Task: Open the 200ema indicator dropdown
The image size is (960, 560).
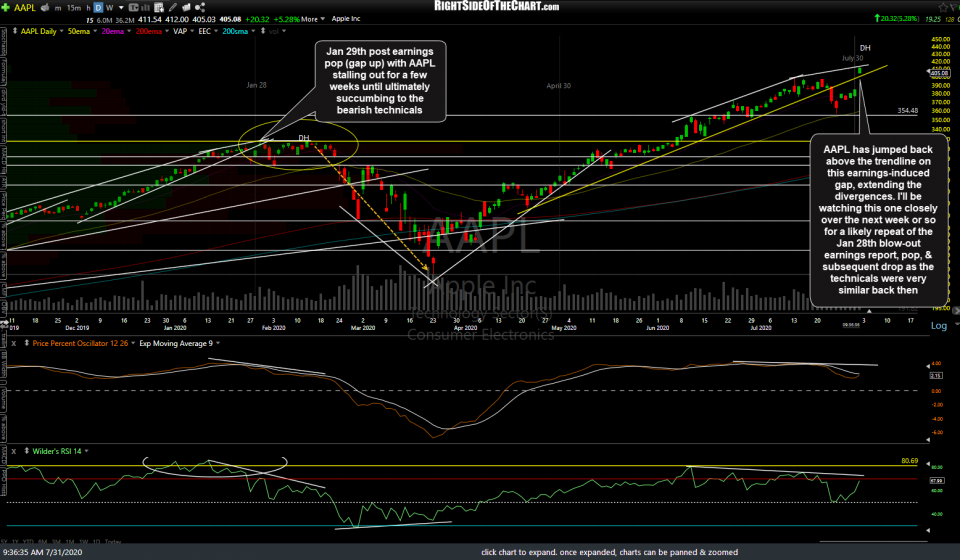Action: pos(167,31)
